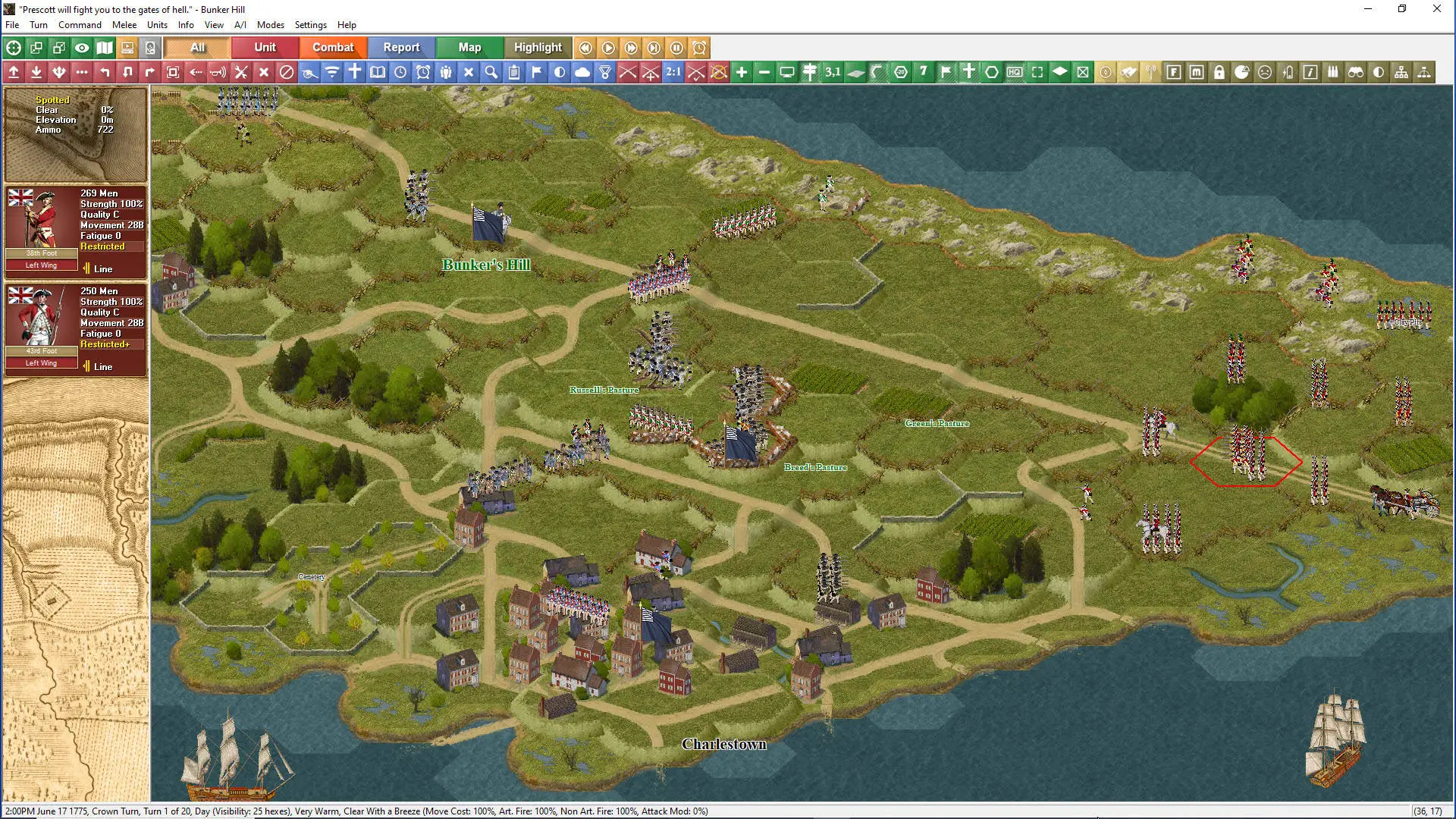This screenshot has height=819, width=1456.
Task: Switch to the Combat toolbar tab
Action: coord(333,47)
